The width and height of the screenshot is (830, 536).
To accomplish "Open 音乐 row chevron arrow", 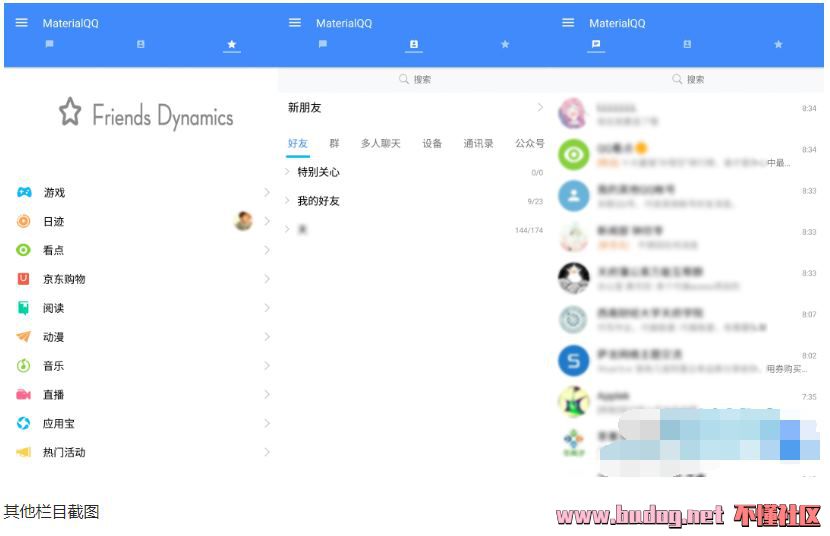I will (267, 365).
